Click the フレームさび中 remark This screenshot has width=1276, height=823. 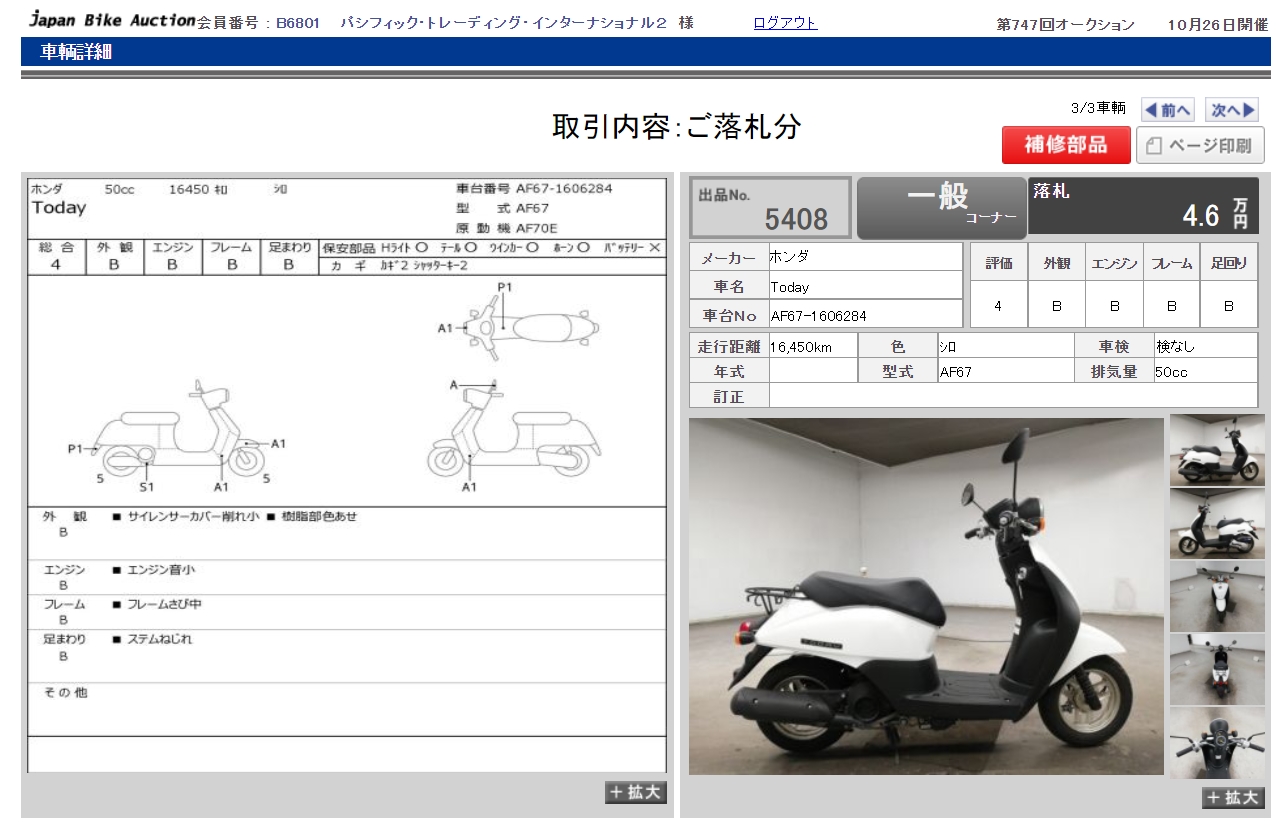tap(165, 605)
